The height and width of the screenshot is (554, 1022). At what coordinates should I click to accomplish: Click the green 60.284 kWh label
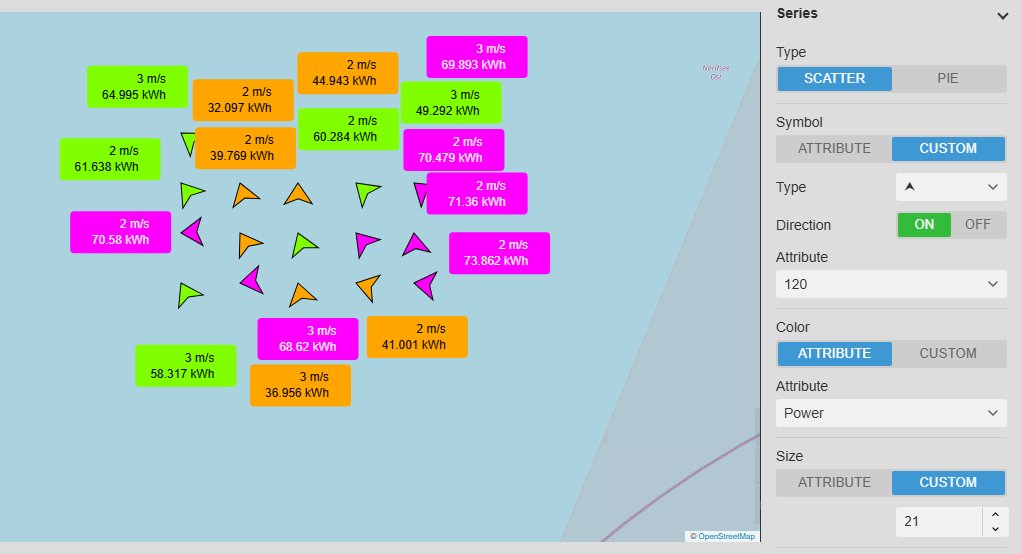348,129
